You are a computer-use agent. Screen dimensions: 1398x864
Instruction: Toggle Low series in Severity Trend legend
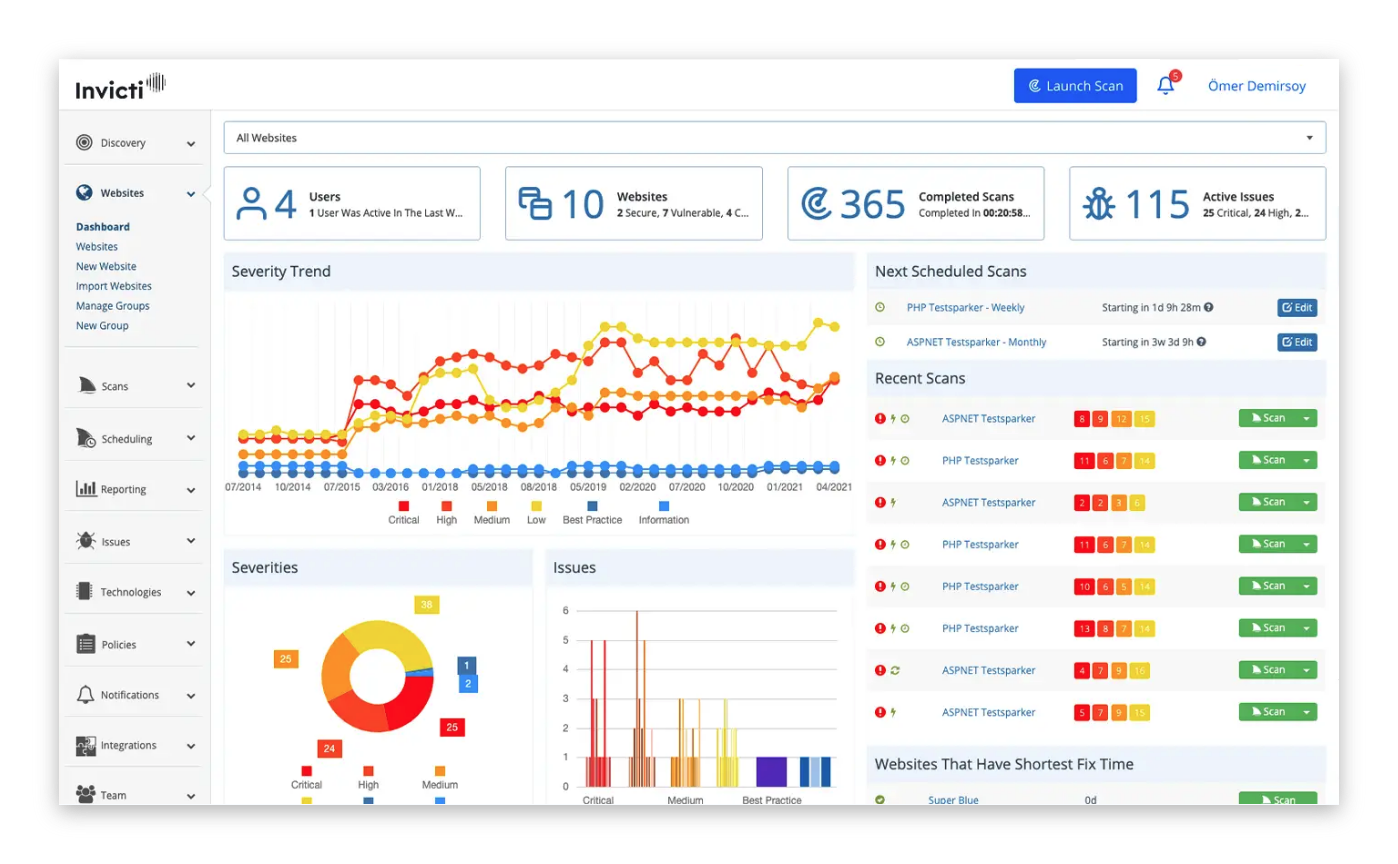coord(537,513)
